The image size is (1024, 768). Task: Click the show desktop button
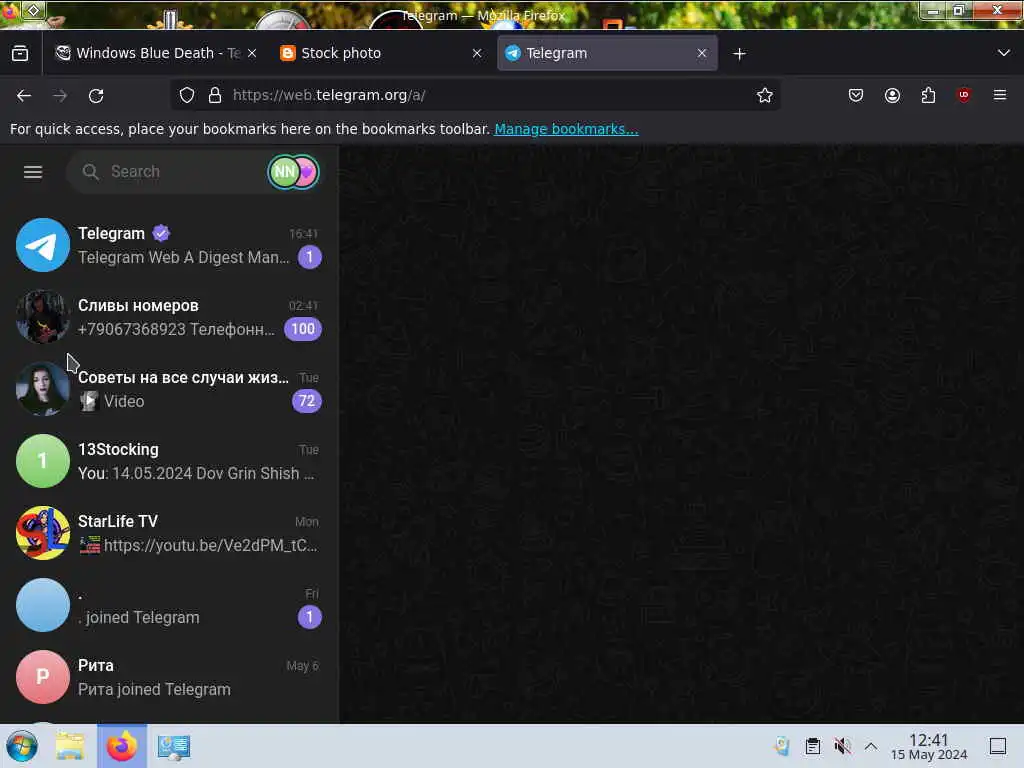(998, 746)
